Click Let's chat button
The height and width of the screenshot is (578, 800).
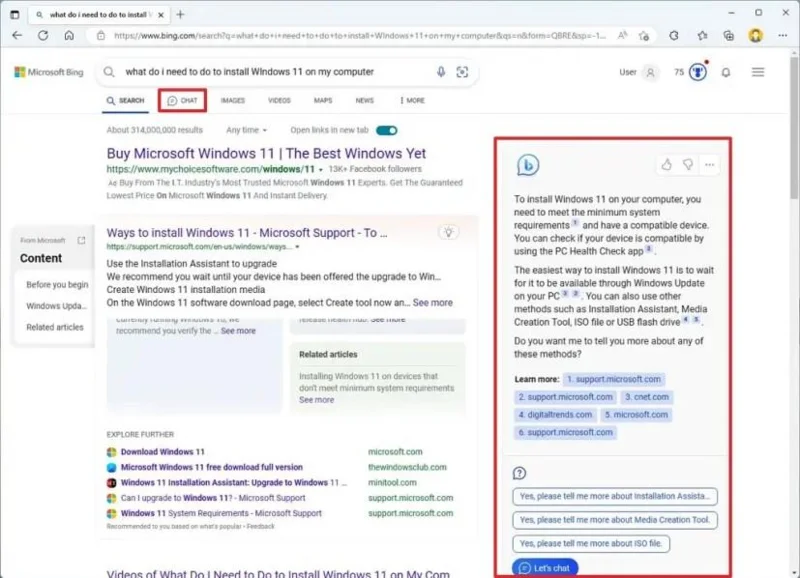545,568
